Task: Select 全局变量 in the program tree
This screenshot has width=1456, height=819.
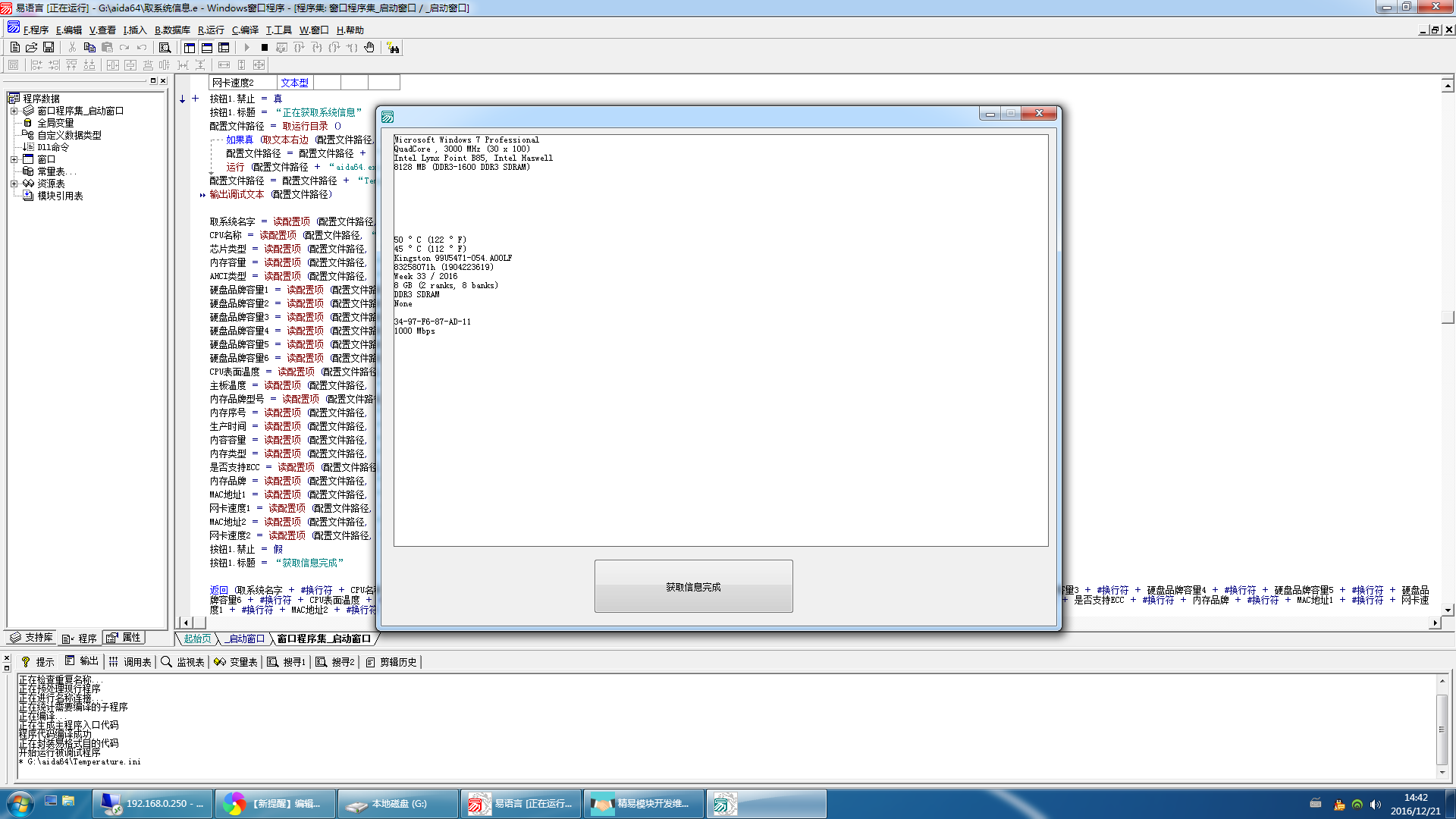Action: [55, 123]
